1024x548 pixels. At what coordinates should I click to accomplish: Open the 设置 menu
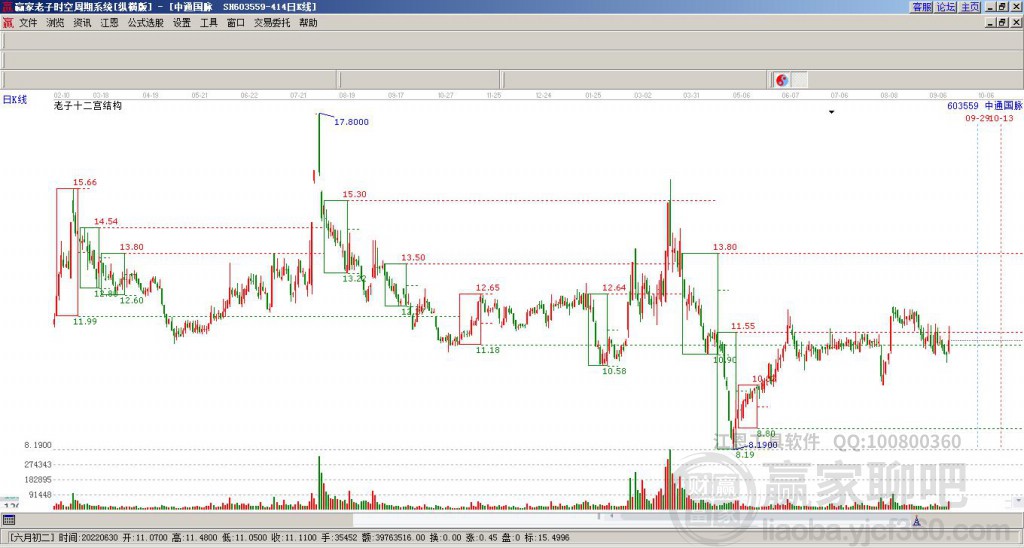pyautogui.click(x=182, y=23)
